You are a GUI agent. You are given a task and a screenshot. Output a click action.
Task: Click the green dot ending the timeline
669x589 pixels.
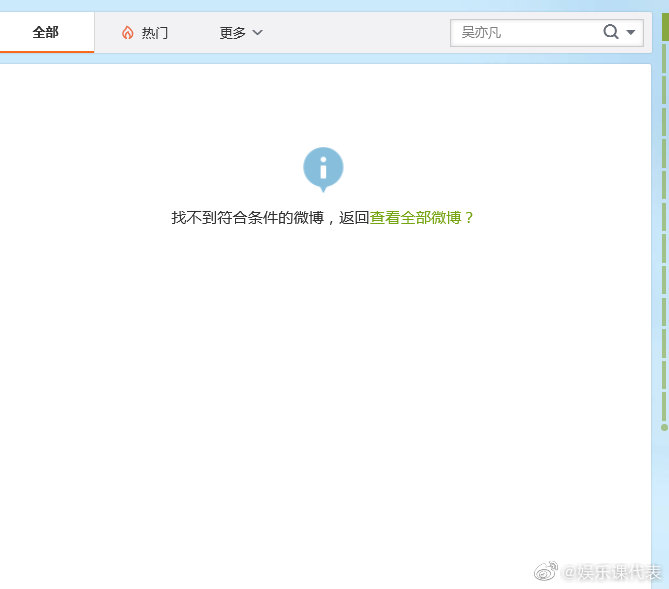(x=664, y=427)
